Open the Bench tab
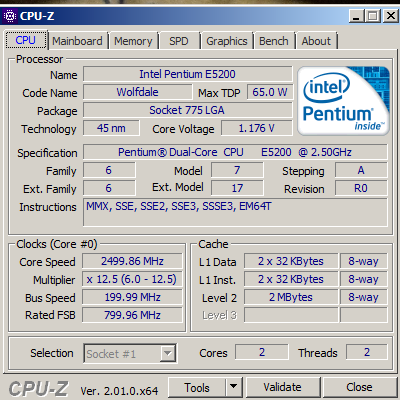 coord(274,41)
